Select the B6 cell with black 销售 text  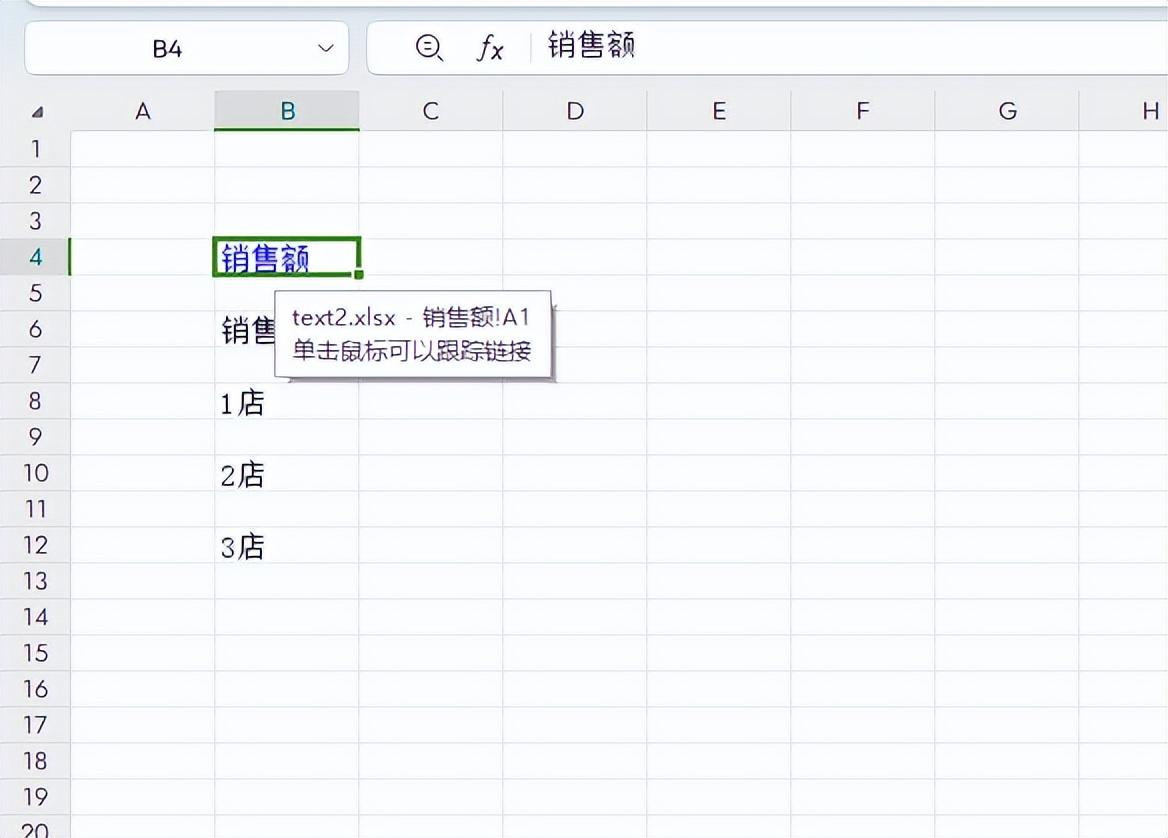tap(246, 329)
